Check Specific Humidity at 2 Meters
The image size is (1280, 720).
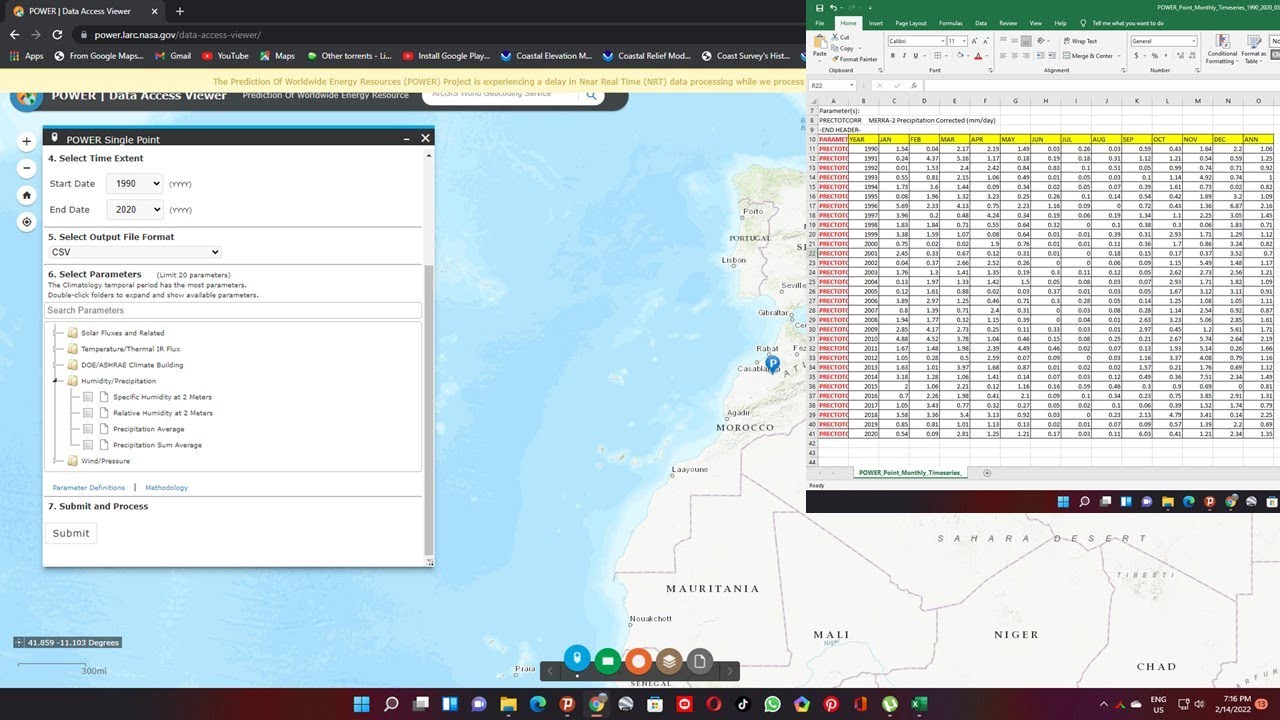coord(88,397)
